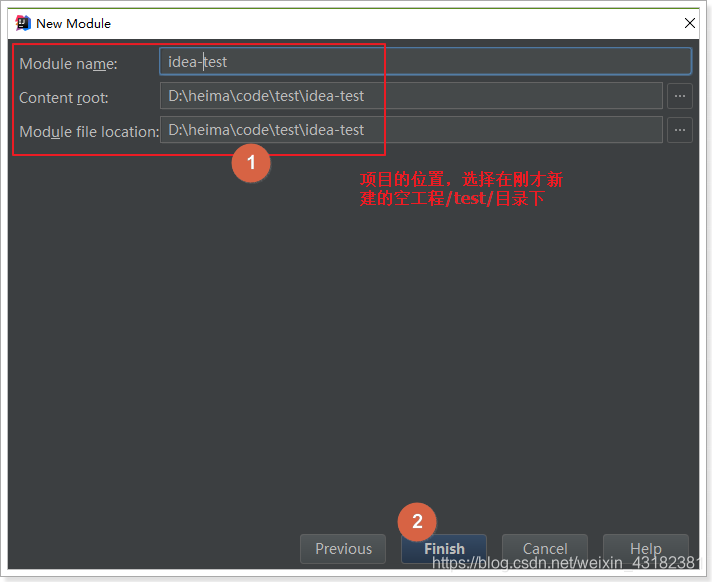Viewport: 712px width, 582px height.
Task: Click the Module name input field
Action: [425, 62]
